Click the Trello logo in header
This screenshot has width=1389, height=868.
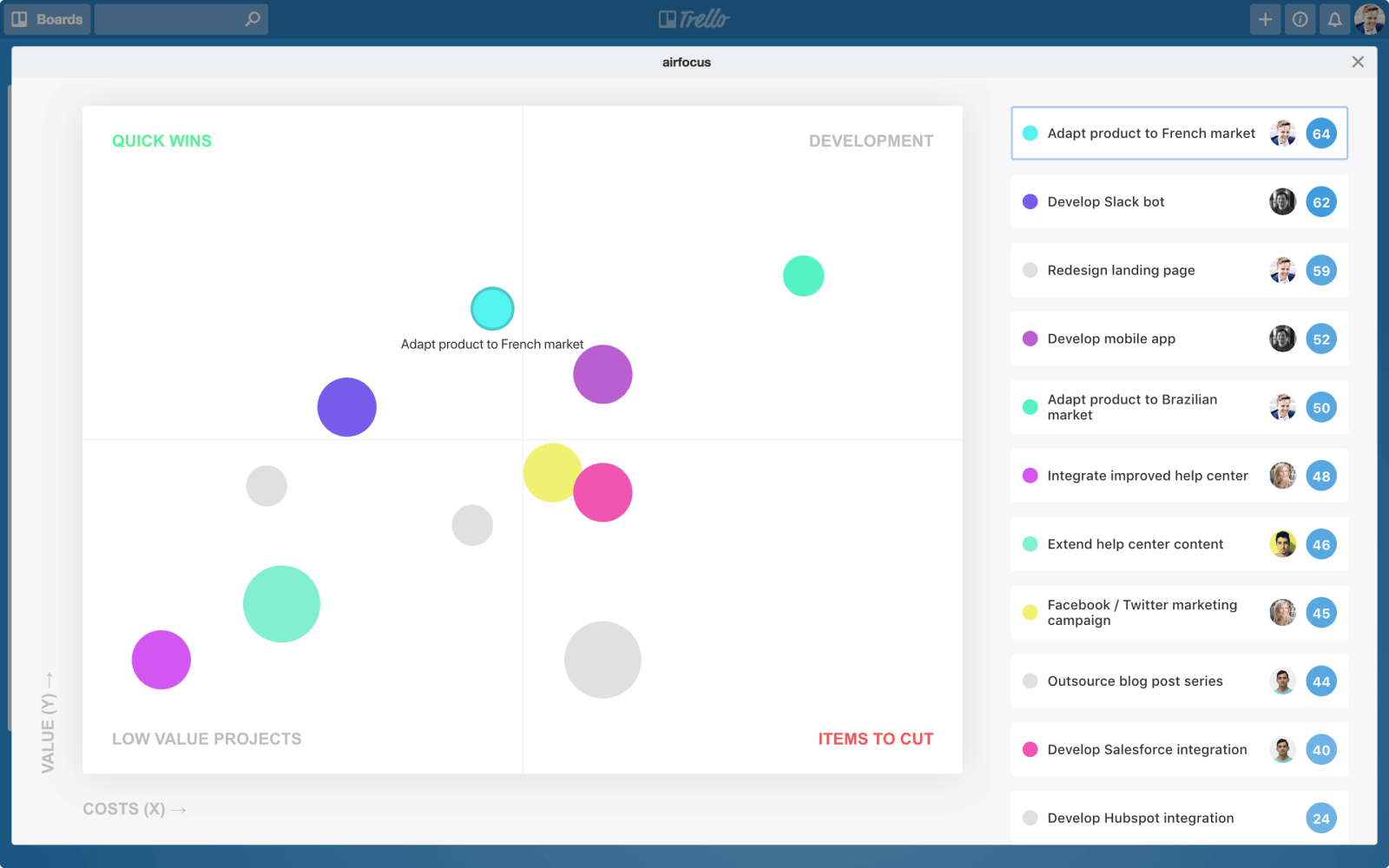pos(694,19)
